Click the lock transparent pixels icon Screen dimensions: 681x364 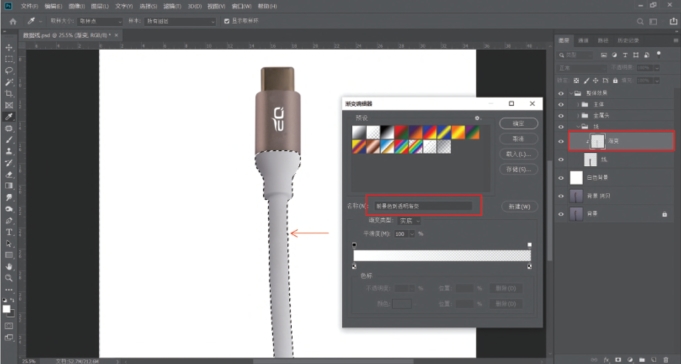[x=576, y=80]
